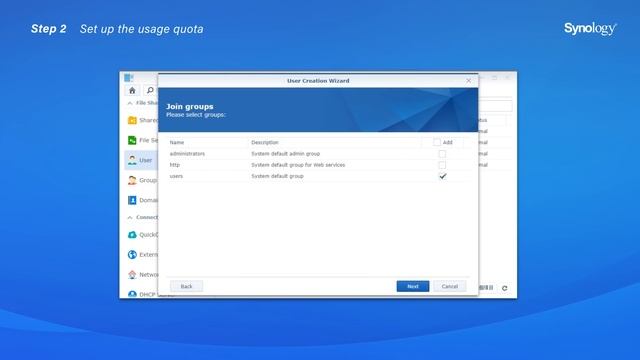640x360 pixels.
Task: Click the Control Panel window logo icon
Action: [129, 78]
